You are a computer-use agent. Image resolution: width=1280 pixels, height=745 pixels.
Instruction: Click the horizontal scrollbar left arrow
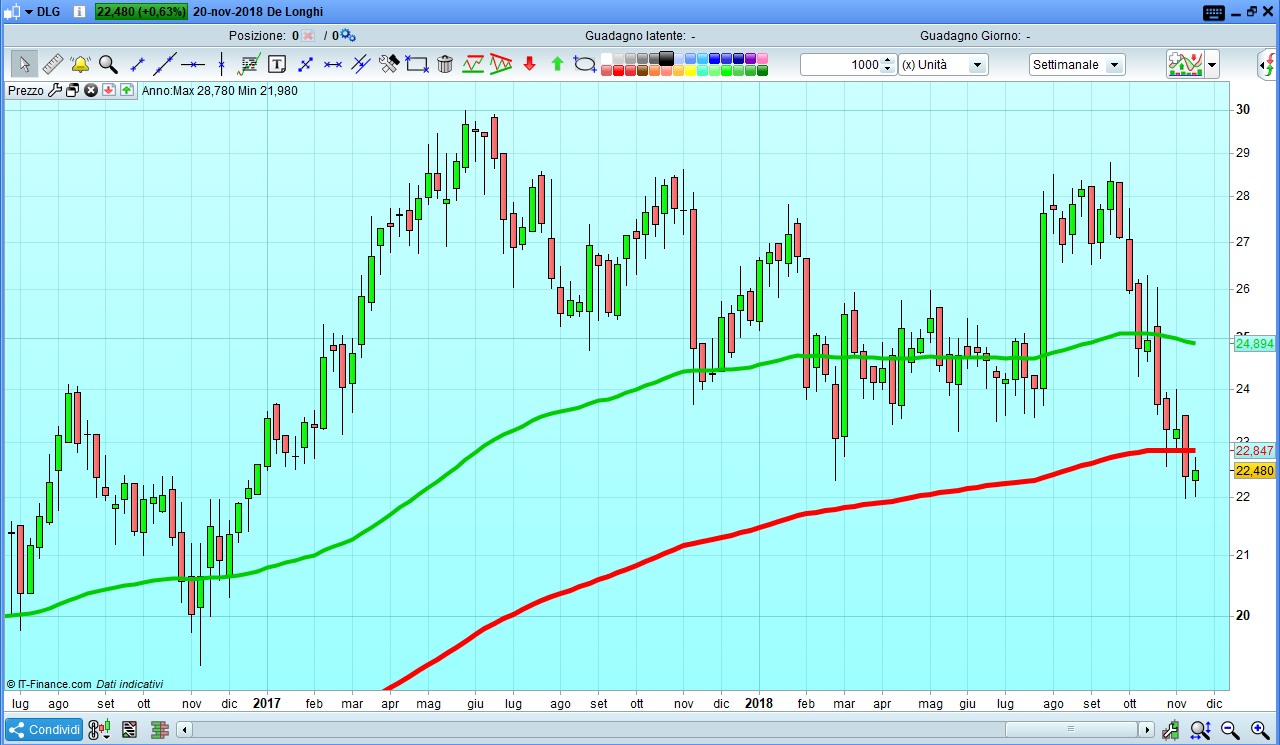184,730
